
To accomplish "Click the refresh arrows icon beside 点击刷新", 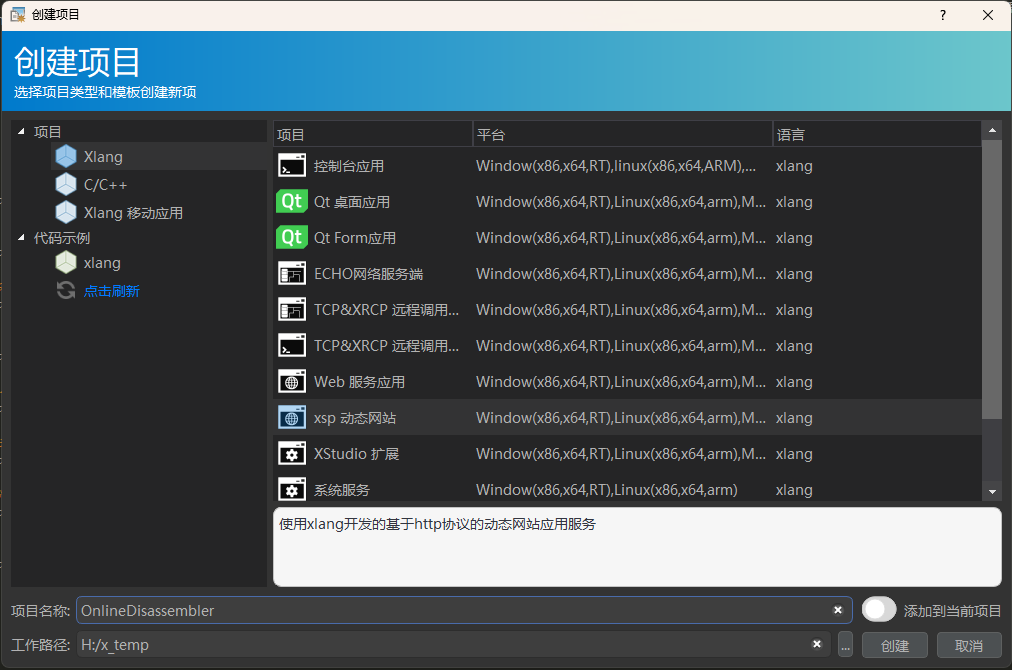I will tap(66, 290).
